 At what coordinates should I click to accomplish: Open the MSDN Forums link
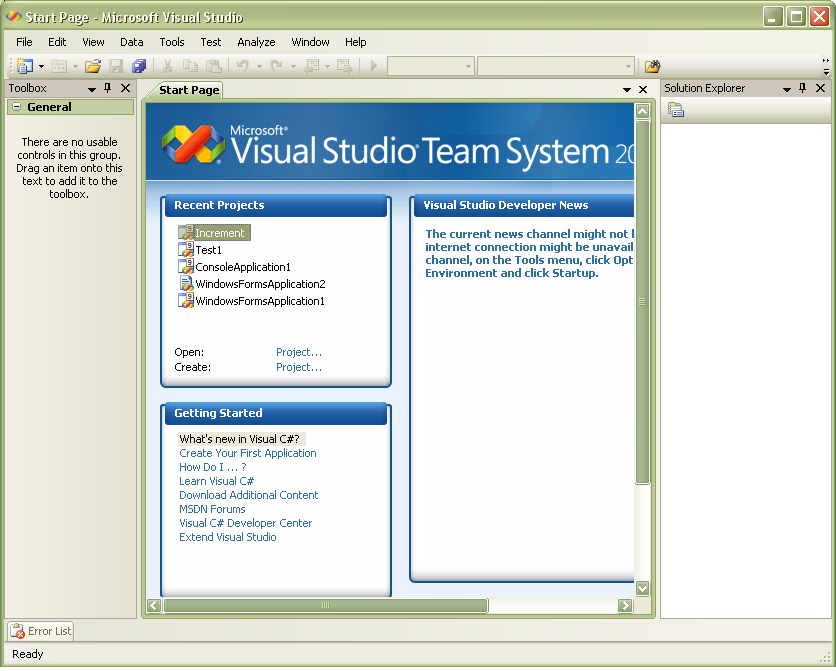click(x=212, y=509)
